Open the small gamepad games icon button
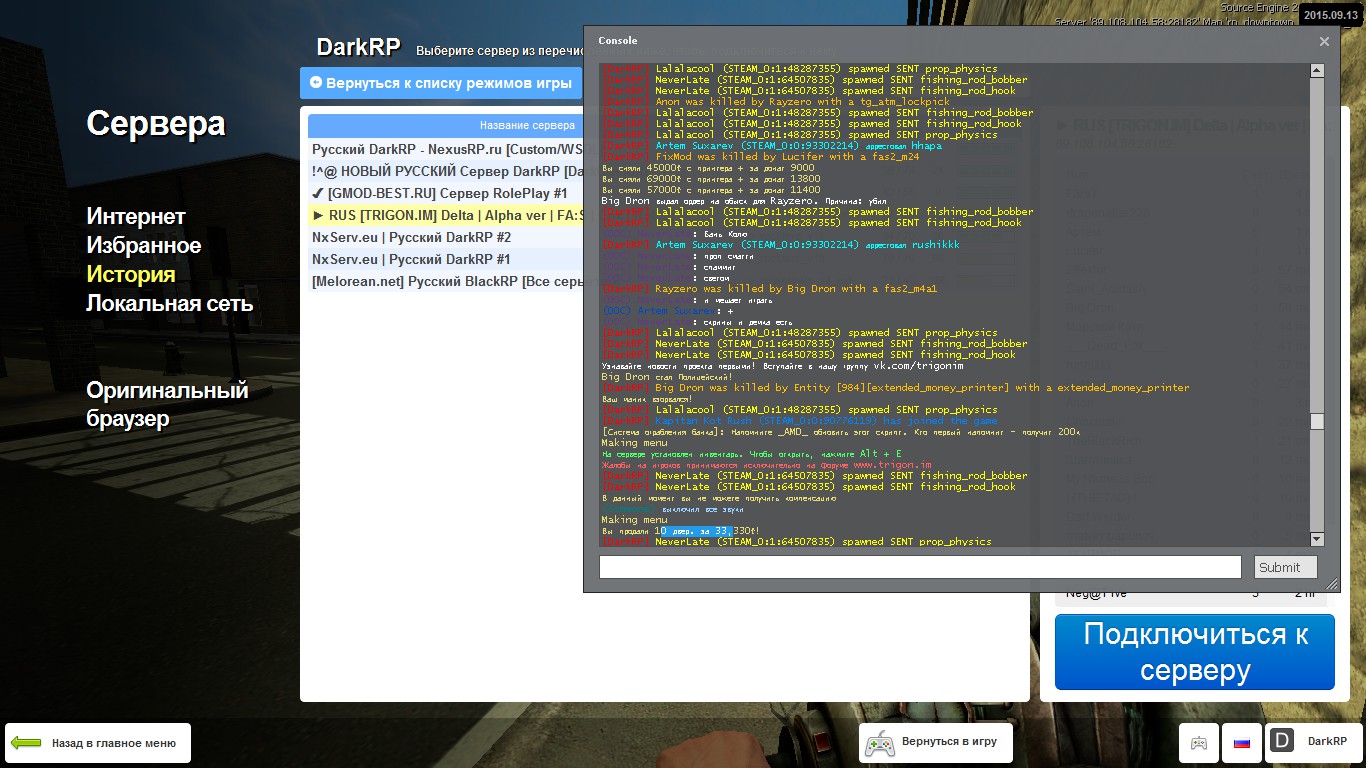The width and height of the screenshot is (1366, 768). pyautogui.click(x=1198, y=743)
